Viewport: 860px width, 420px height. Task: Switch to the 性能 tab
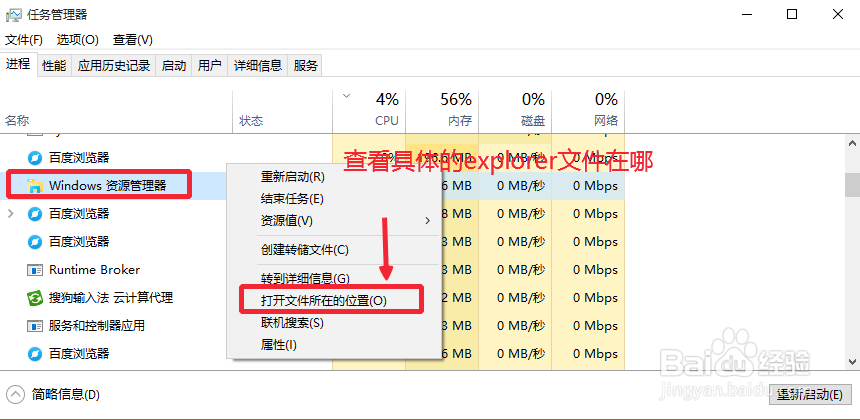(54, 66)
